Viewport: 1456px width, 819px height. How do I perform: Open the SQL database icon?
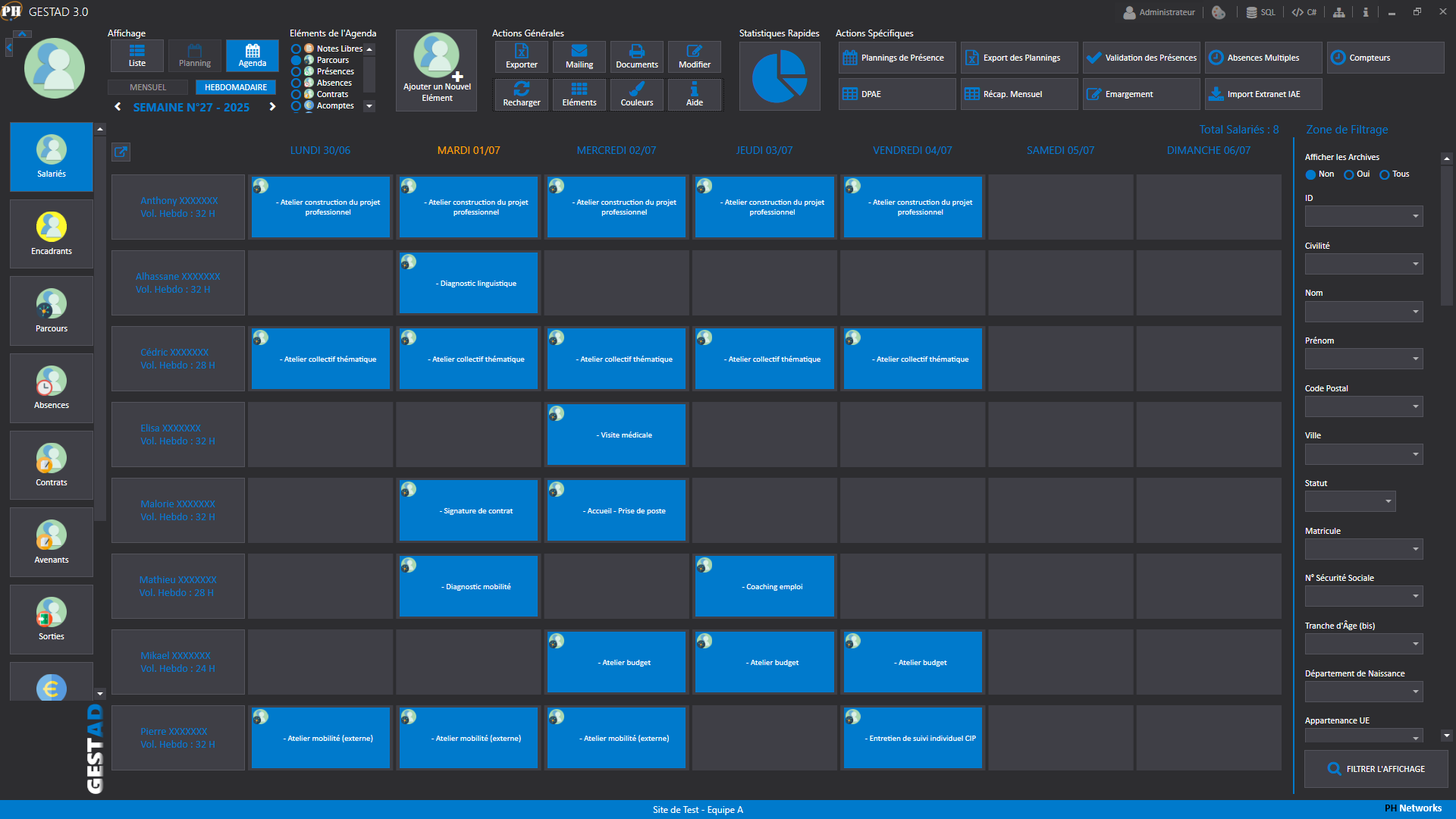1261,12
